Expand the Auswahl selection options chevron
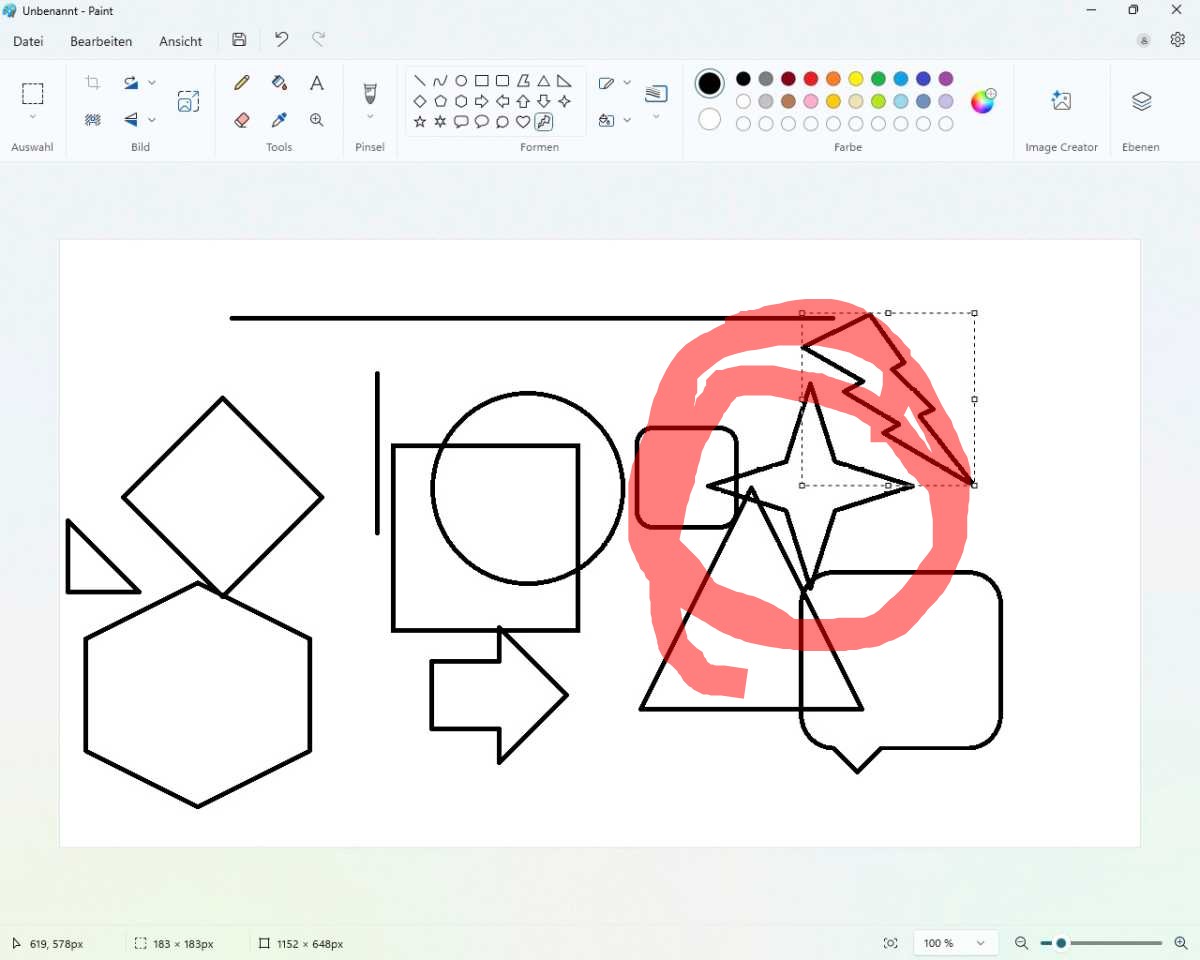 tap(33, 118)
